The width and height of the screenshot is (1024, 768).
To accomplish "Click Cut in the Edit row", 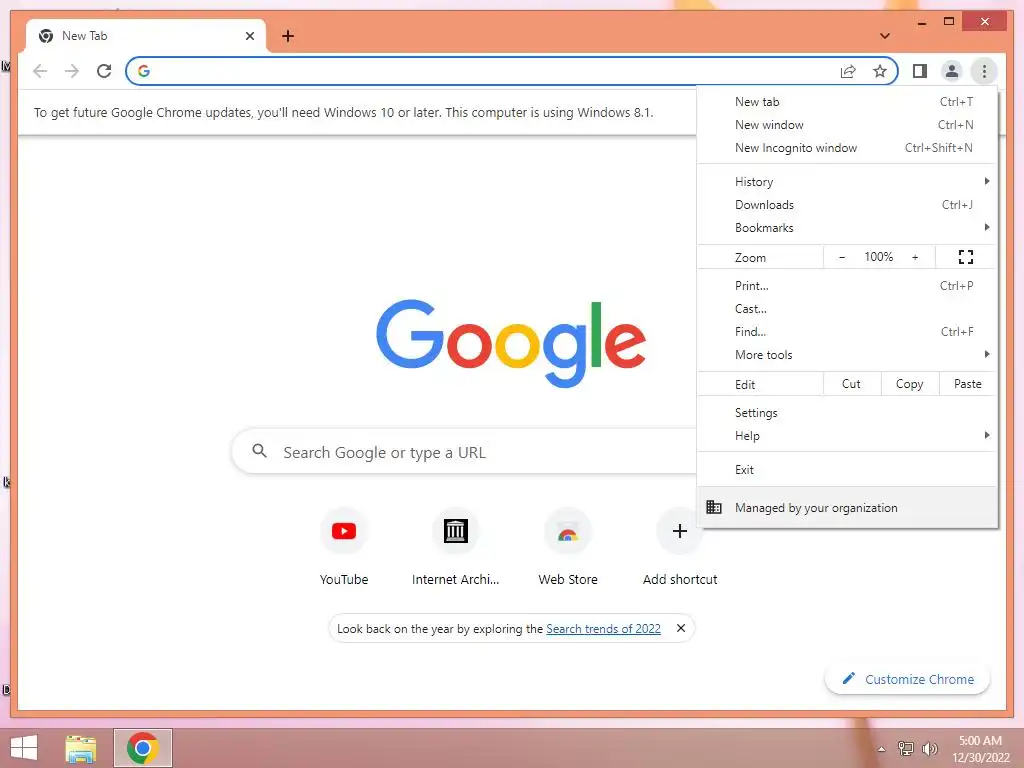I will (x=852, y=384).
